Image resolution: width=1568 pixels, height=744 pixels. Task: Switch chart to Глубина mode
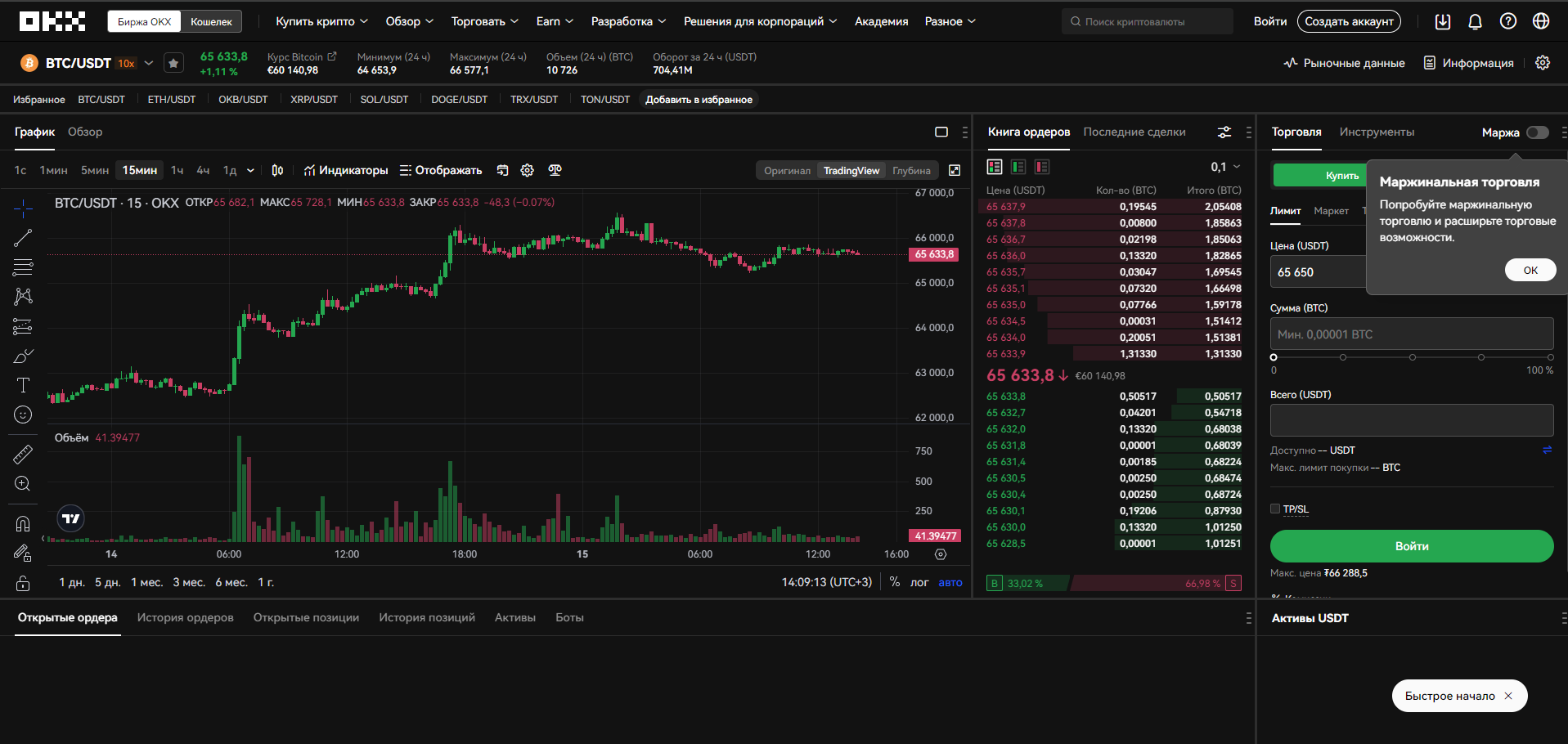(x=911, y=170)
